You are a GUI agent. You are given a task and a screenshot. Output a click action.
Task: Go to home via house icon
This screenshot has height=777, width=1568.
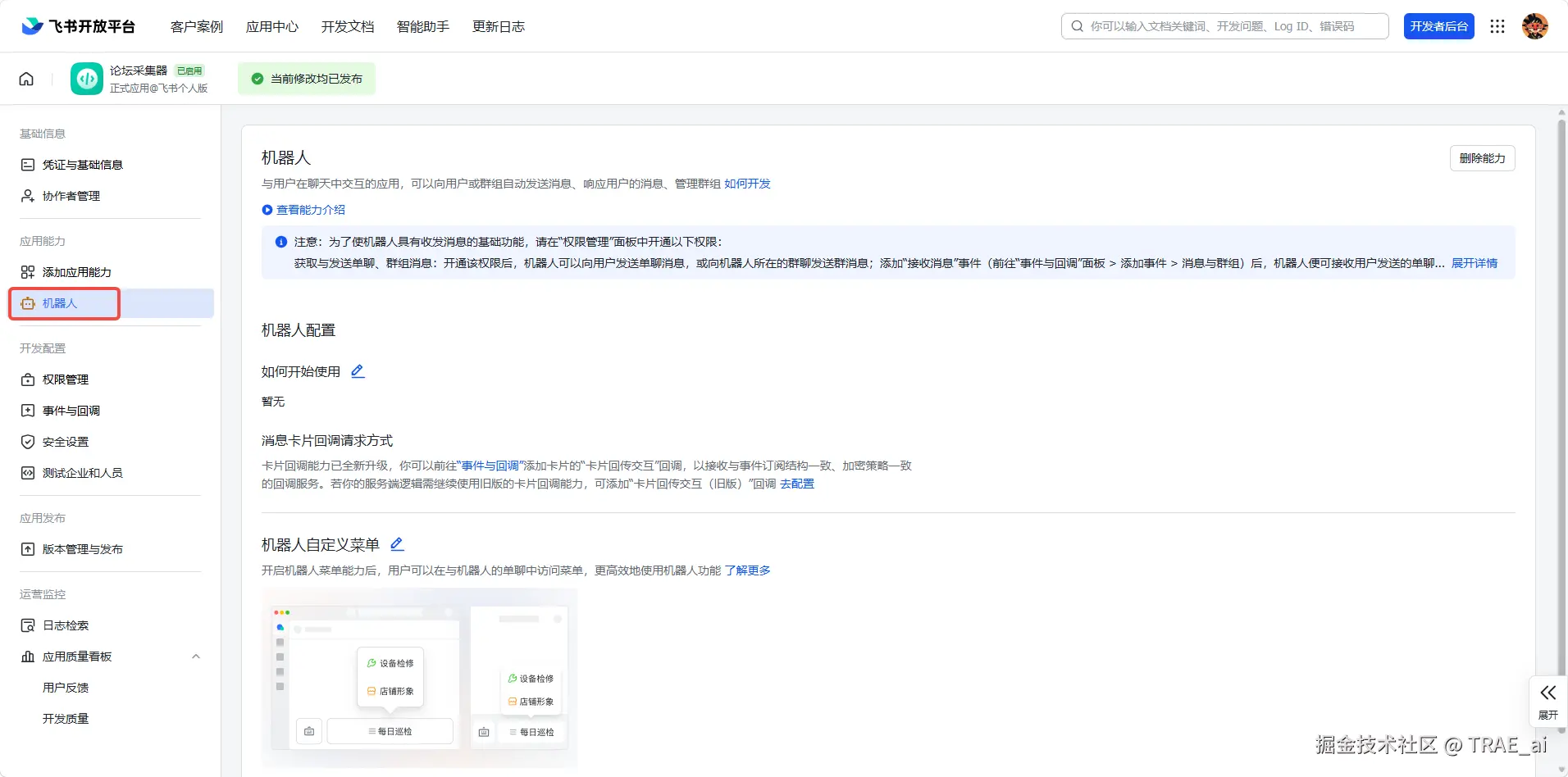pyautogui.click(x=26, y=79)
